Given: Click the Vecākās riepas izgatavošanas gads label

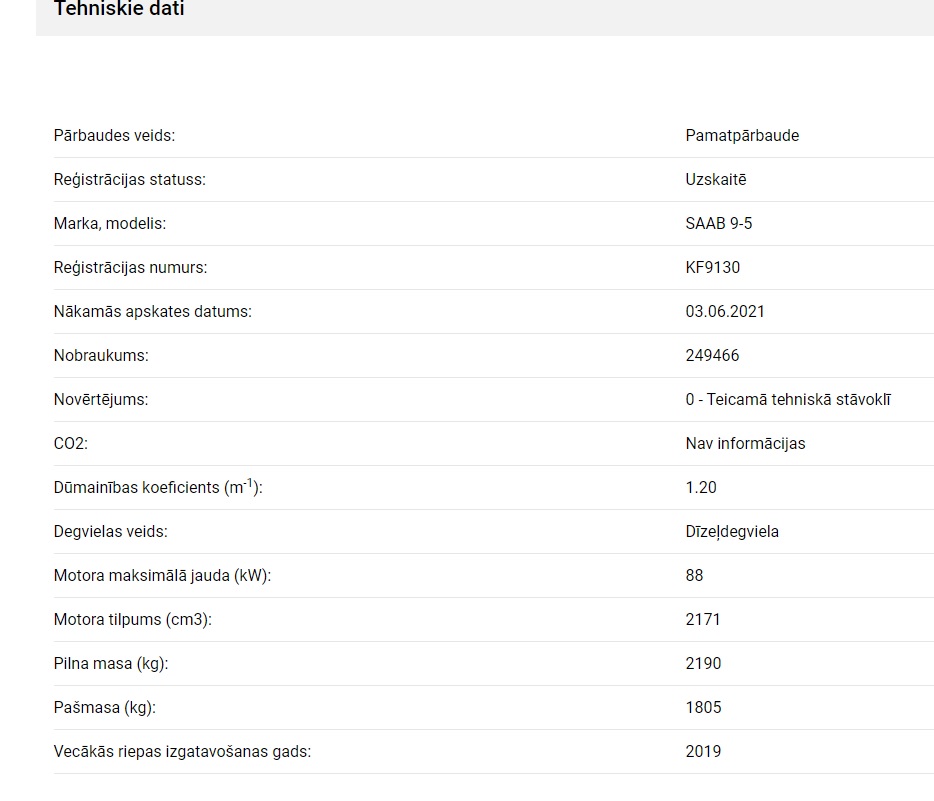Looking at the screenshot, I should click(x=182, y=752).
